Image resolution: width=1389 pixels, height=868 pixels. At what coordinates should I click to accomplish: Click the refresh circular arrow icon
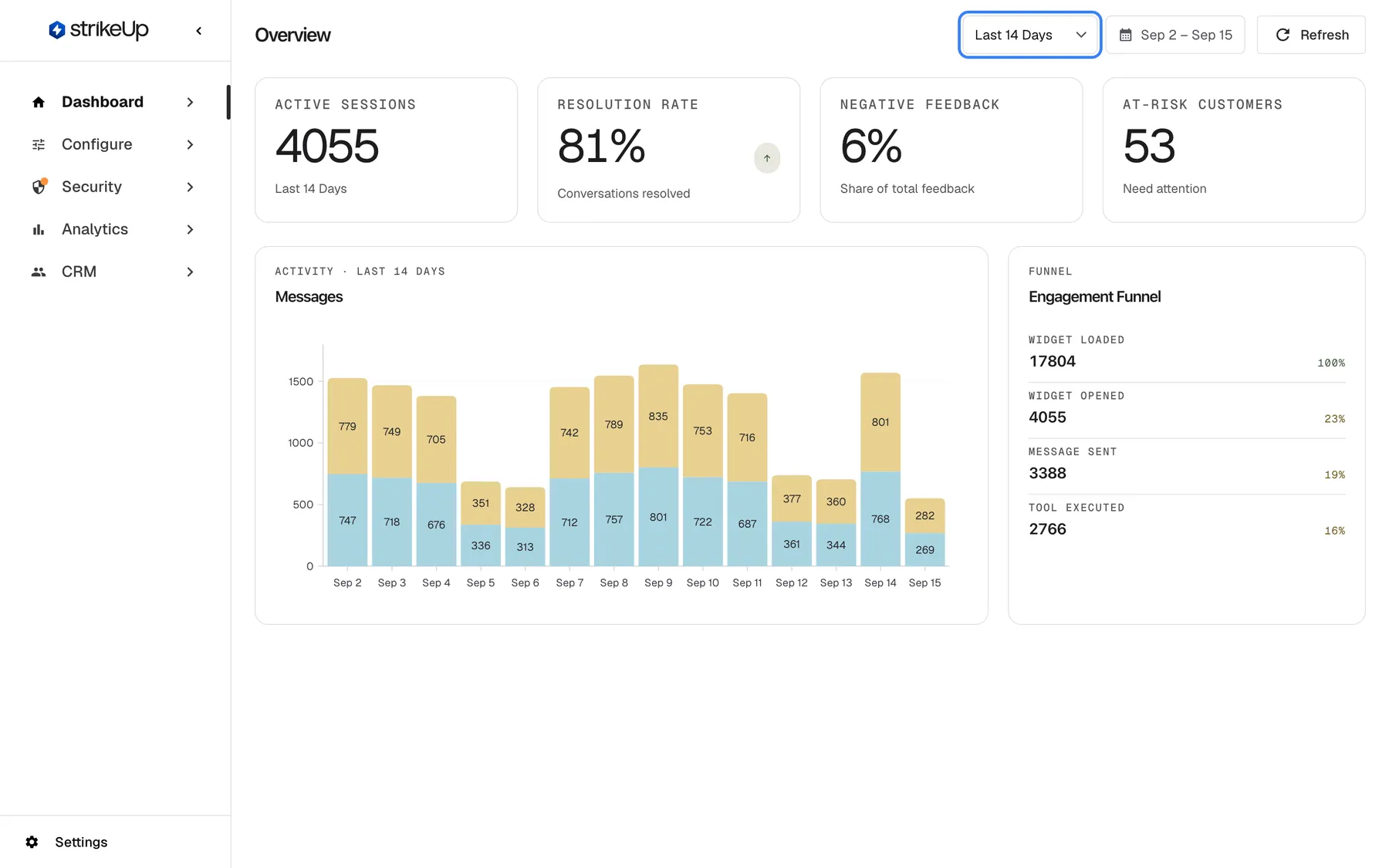[1283, 35]
